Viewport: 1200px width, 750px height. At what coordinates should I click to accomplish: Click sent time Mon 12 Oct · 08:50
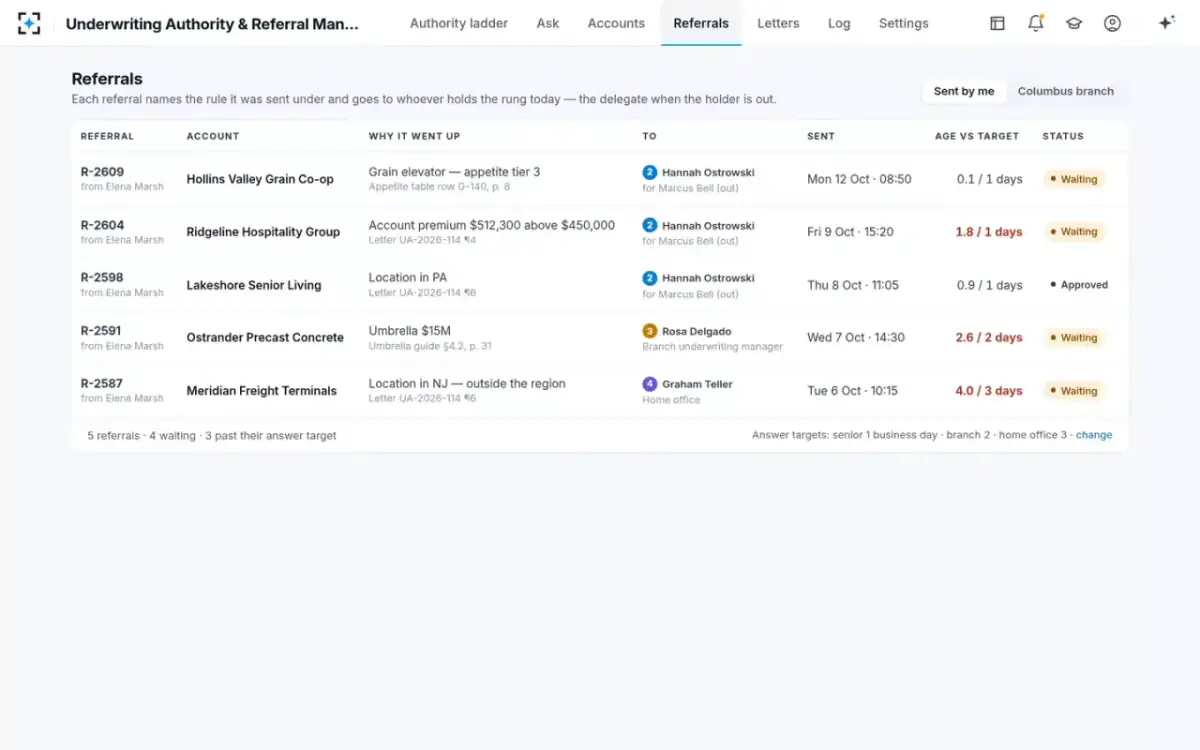pos(859,179)
